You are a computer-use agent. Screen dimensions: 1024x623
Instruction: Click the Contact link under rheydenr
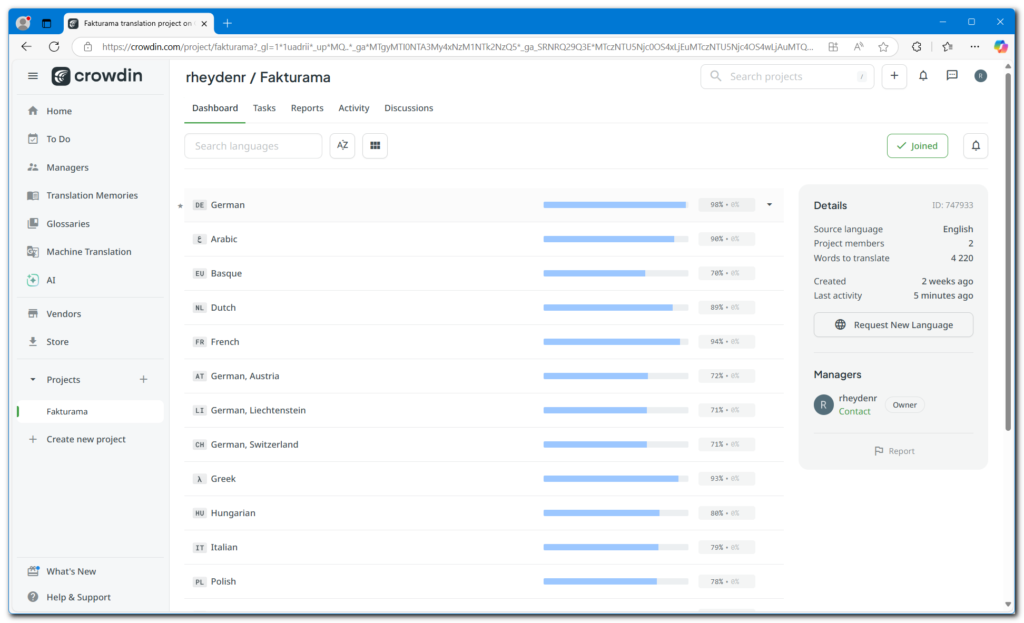(854, 411)
